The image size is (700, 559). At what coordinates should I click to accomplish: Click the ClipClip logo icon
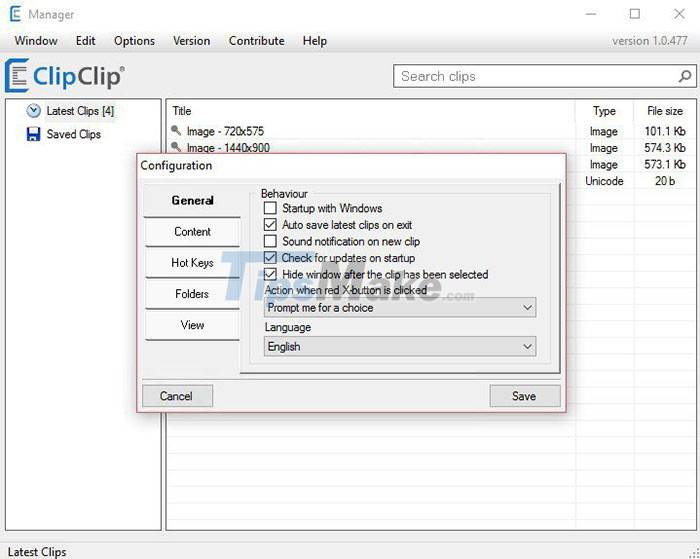click(x=17, y=75)
